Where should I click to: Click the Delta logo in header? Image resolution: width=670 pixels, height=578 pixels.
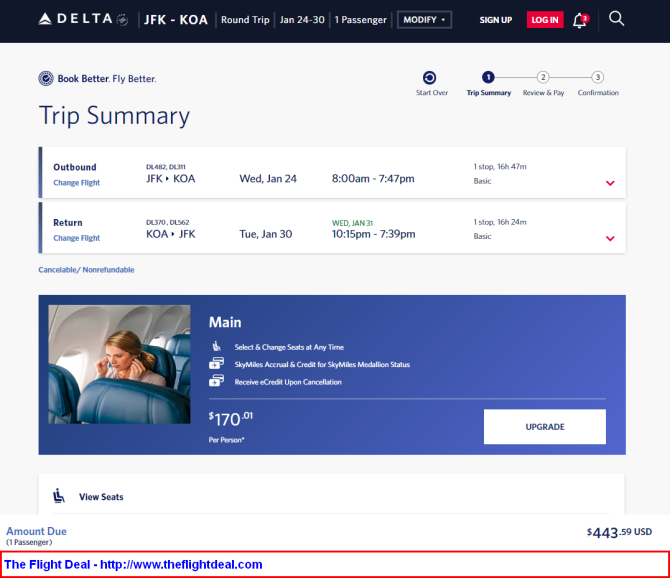[x=83, y=19]
